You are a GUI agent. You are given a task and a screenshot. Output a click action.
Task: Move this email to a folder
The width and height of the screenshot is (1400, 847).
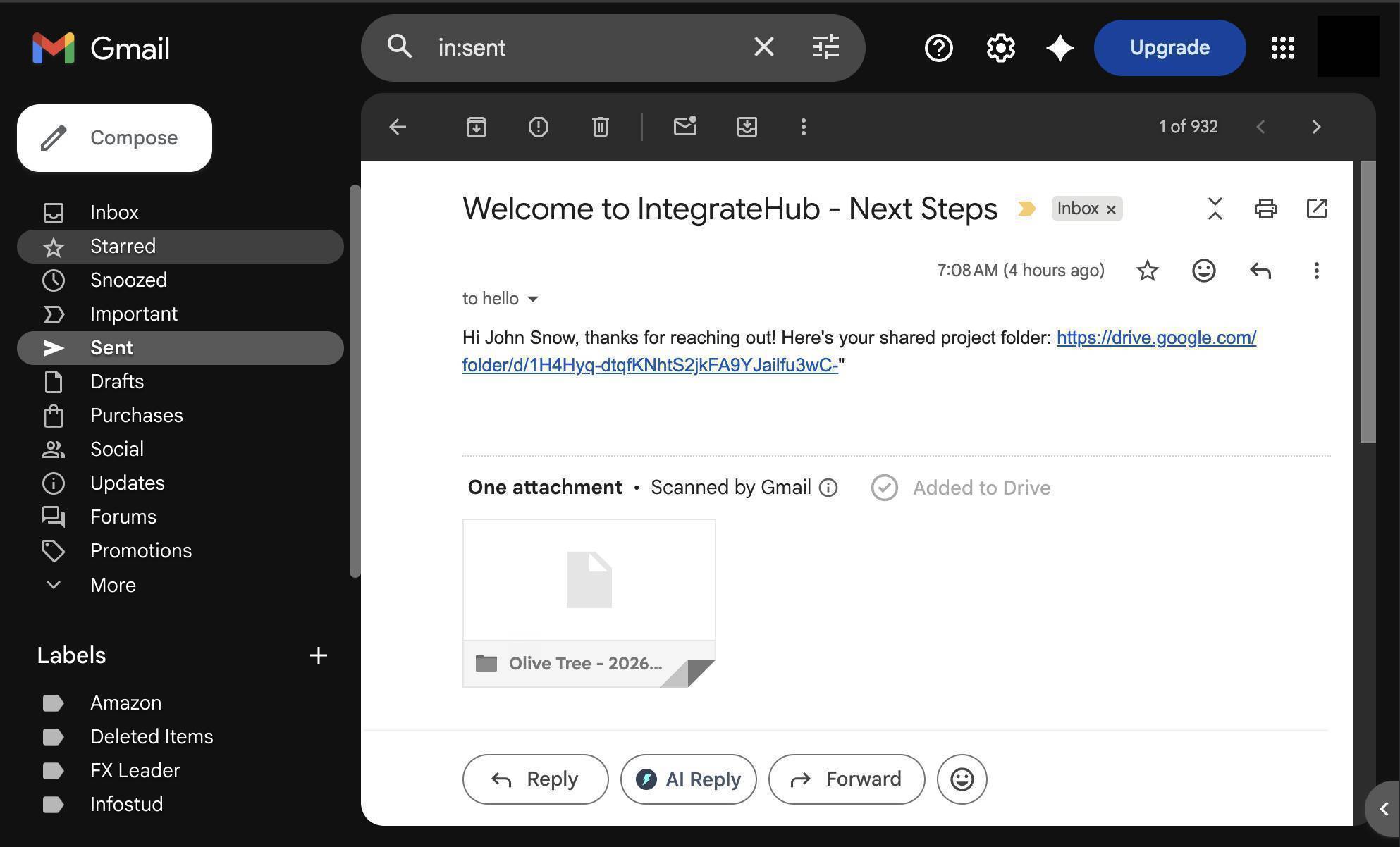(x=747, y=127)
